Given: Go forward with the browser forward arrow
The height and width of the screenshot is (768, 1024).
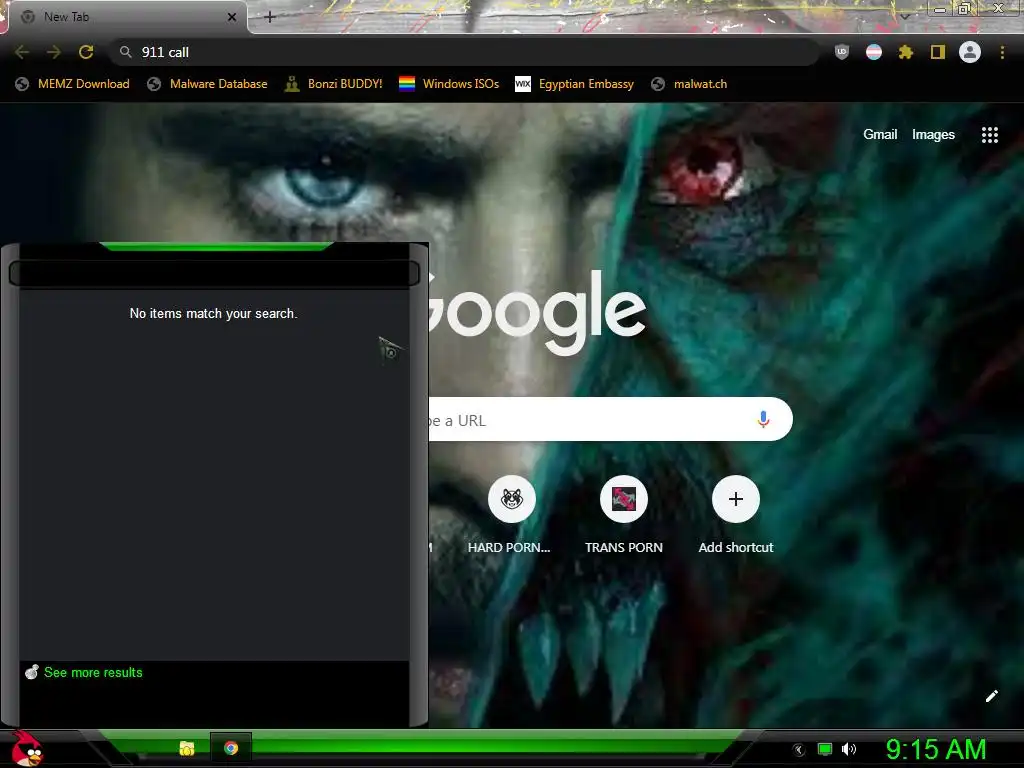Looking at the screenshot, I should pos(54,52).
